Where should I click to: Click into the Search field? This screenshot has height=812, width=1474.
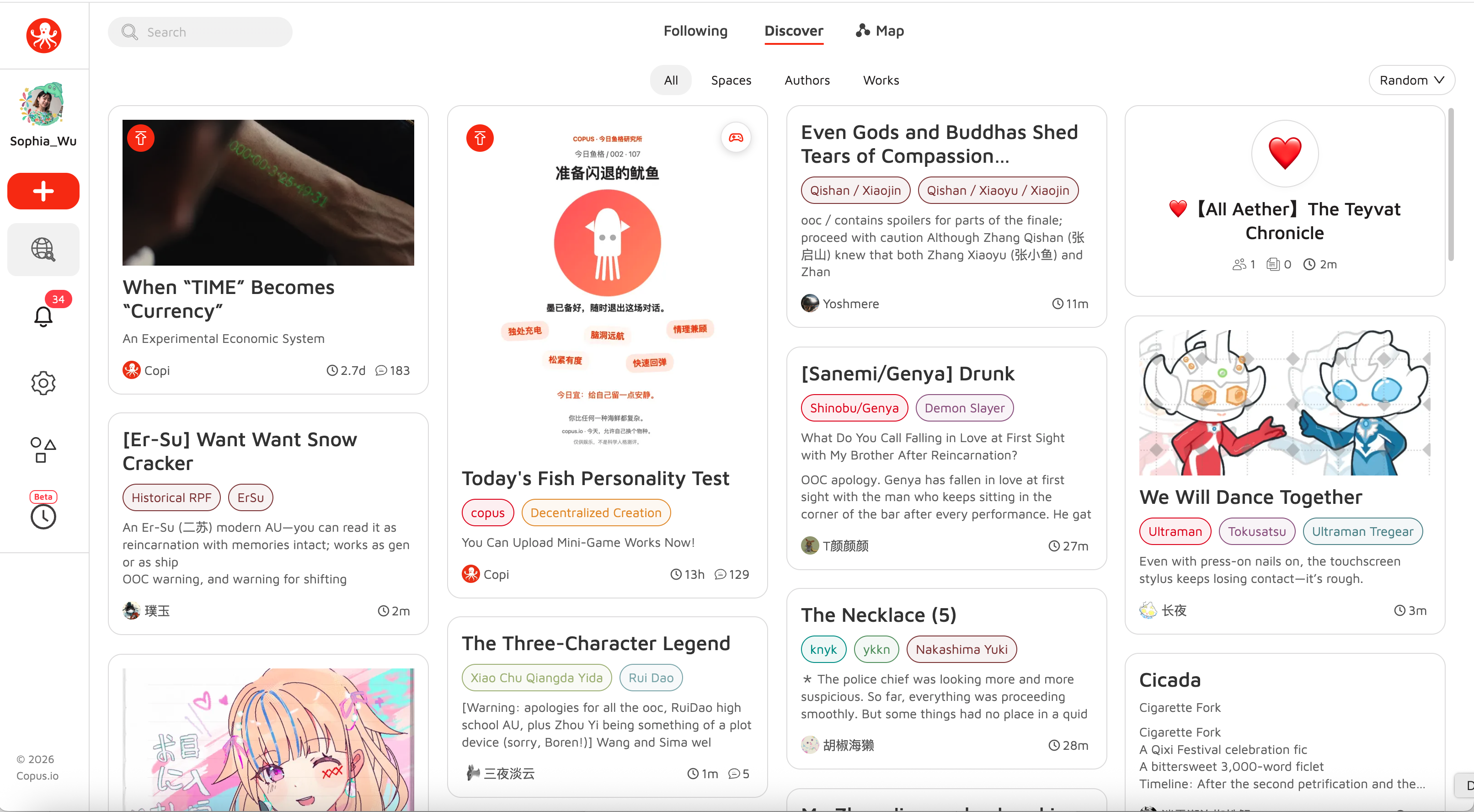pyautogui.click(x=200, y=32)
